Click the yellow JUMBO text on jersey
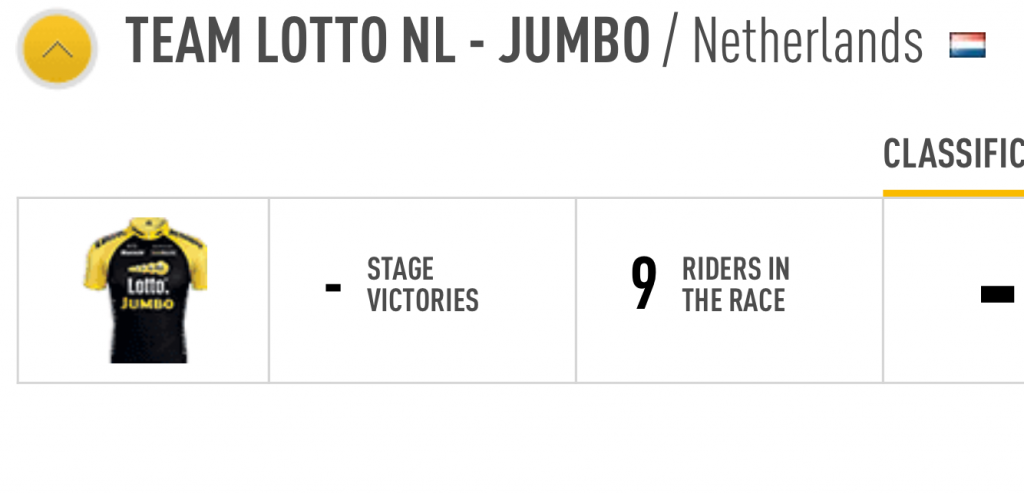This screenshot has height=494, width=1024. 147,304
